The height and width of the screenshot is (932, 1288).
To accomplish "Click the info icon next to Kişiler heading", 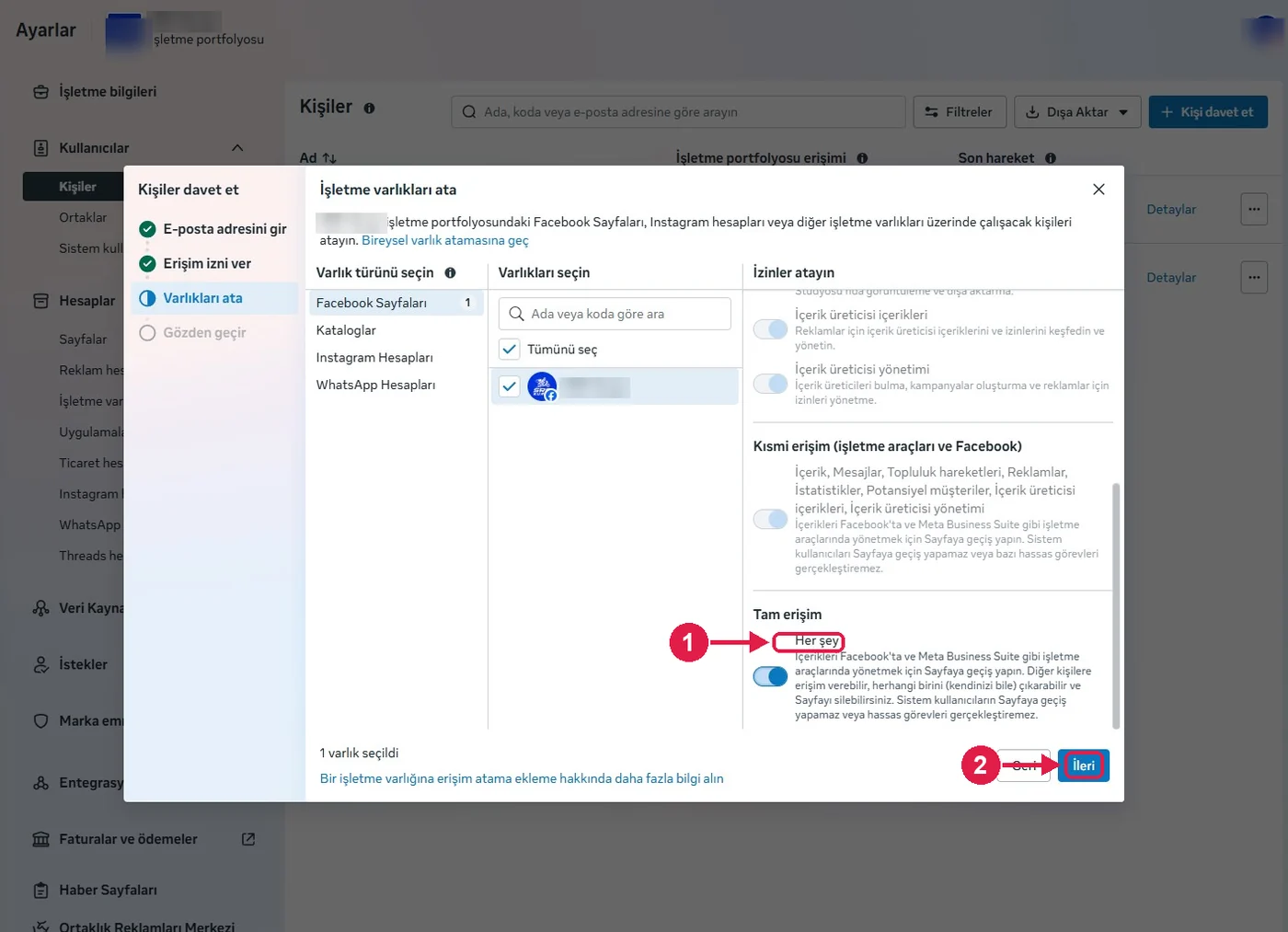I will coord(369,108).
